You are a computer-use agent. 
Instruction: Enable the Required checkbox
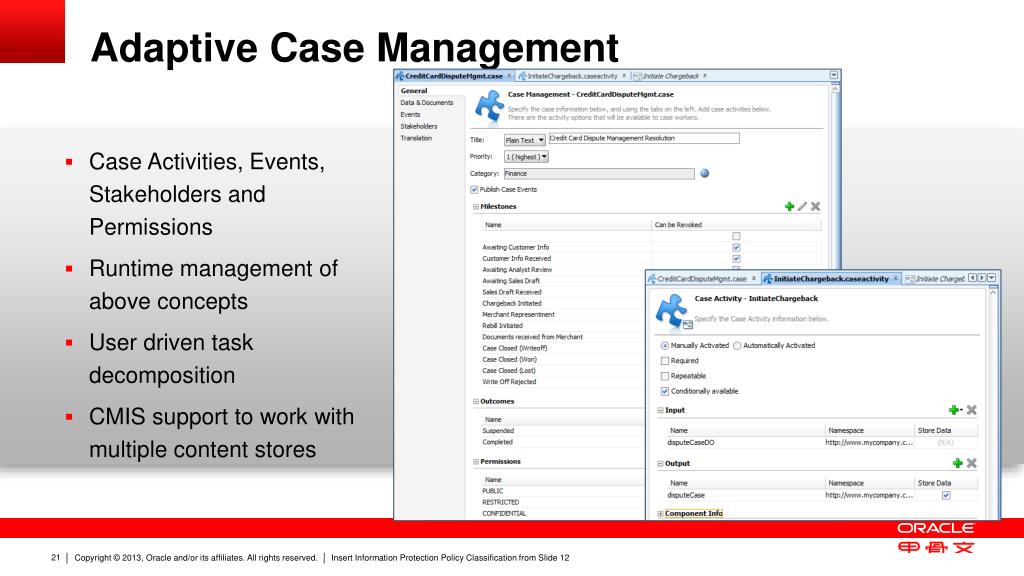coord(665,360)
